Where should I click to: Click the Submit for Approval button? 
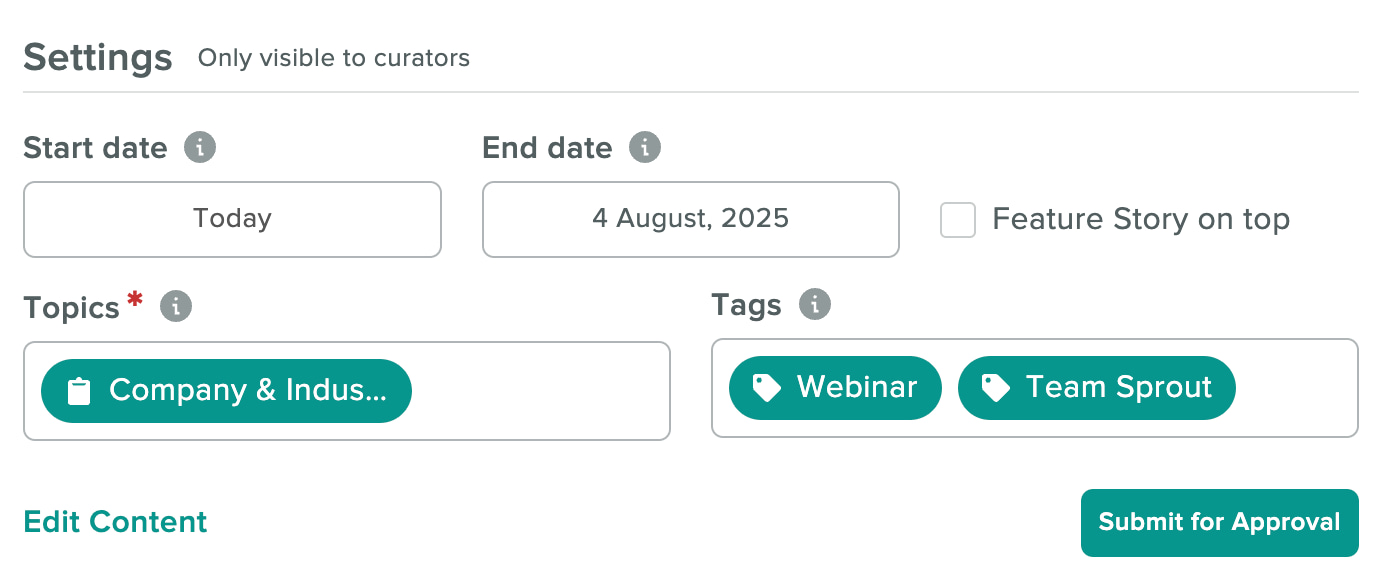coord(1219,522)
